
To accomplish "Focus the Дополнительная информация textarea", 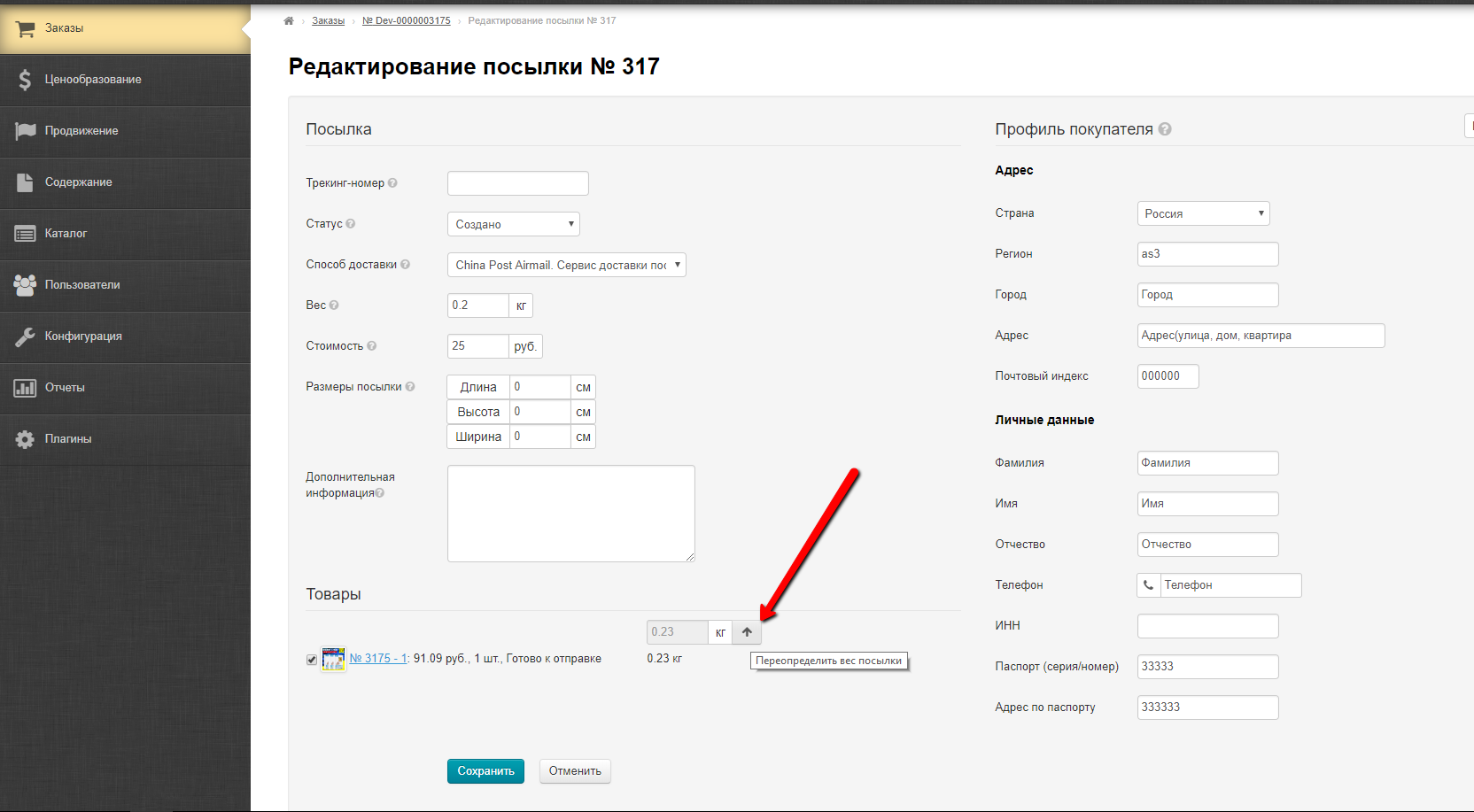I will [571, 514].
